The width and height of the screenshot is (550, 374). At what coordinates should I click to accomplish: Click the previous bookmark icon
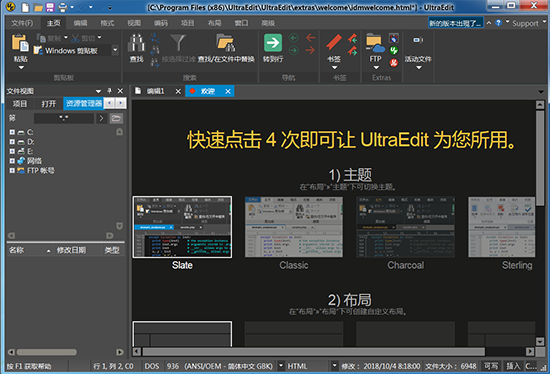pyautogui.click(x=353, y=38)
